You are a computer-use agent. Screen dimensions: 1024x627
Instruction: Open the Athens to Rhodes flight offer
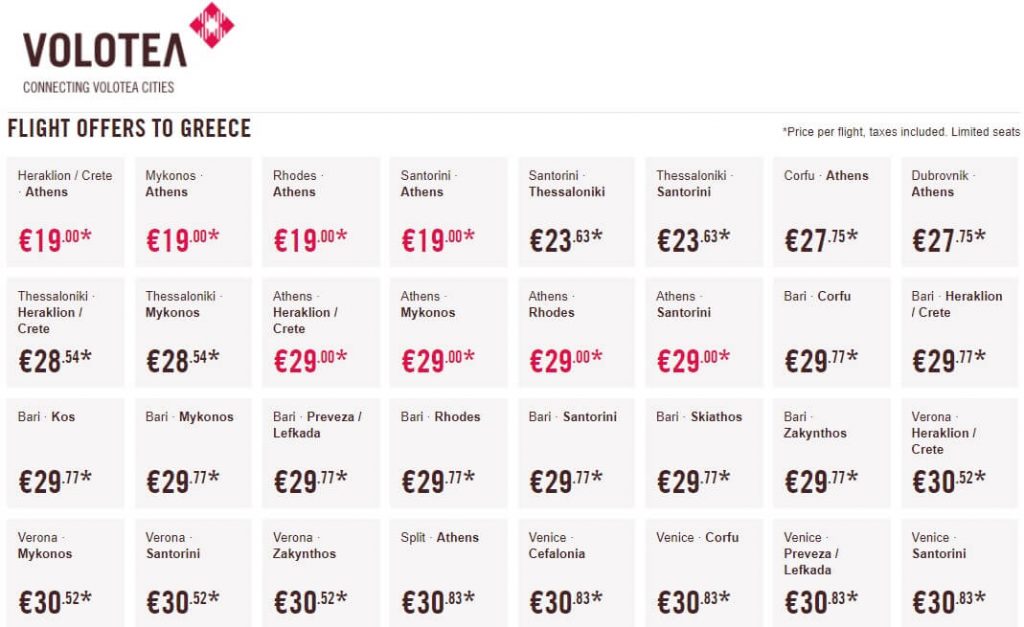pyautogui.click(x=577, y=332)
